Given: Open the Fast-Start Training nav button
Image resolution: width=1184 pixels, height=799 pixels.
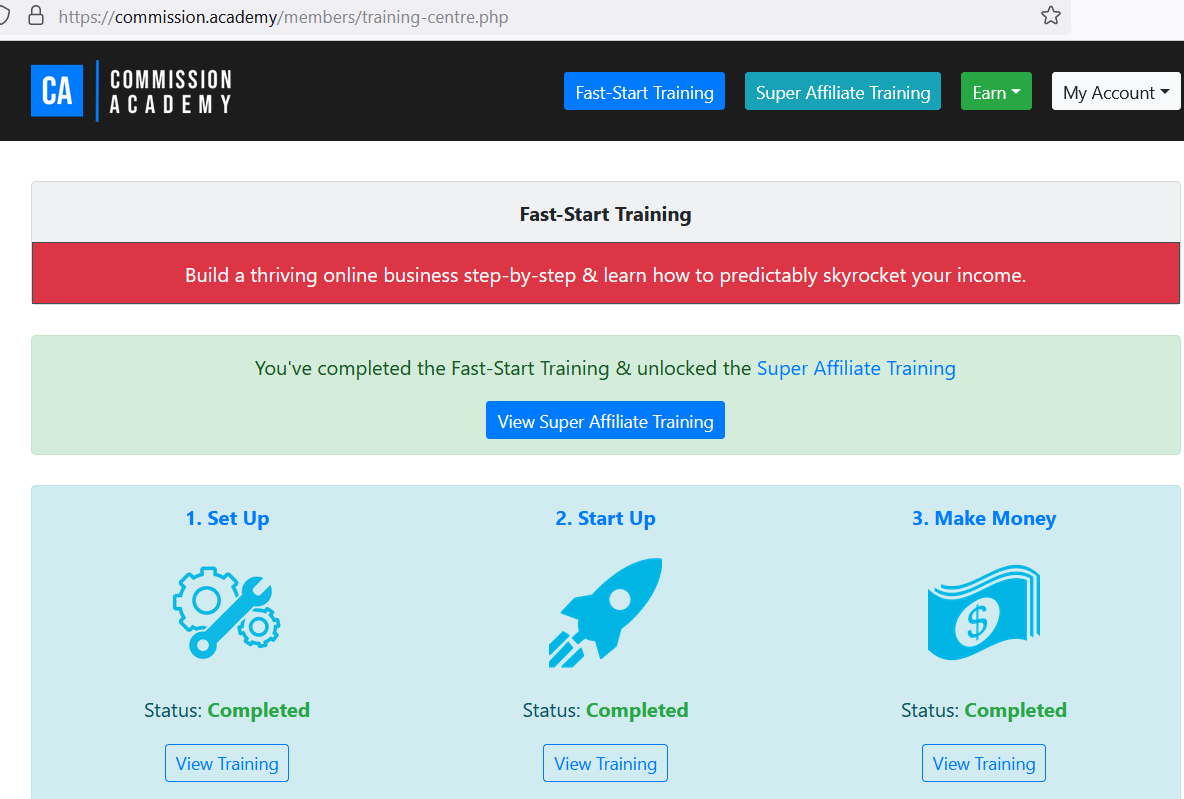Looking at the screenshot, I should [x=644, y=91].
